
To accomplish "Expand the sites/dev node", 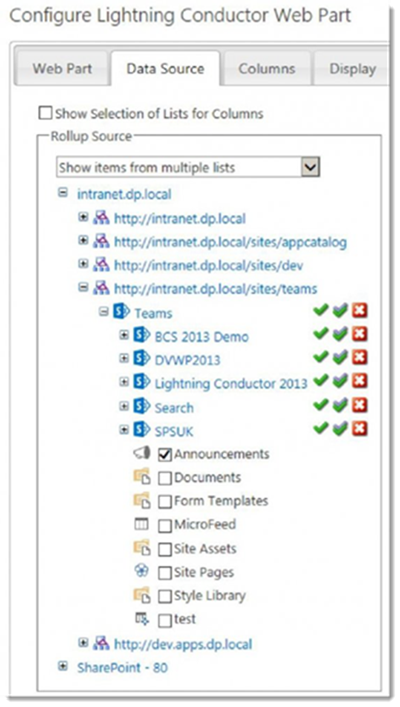I will click(x=83, y=264).
